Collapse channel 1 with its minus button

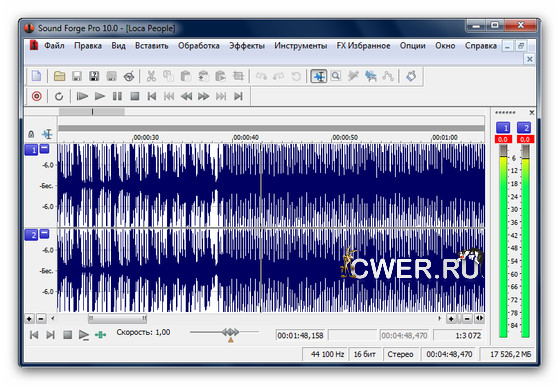point(44,148)
